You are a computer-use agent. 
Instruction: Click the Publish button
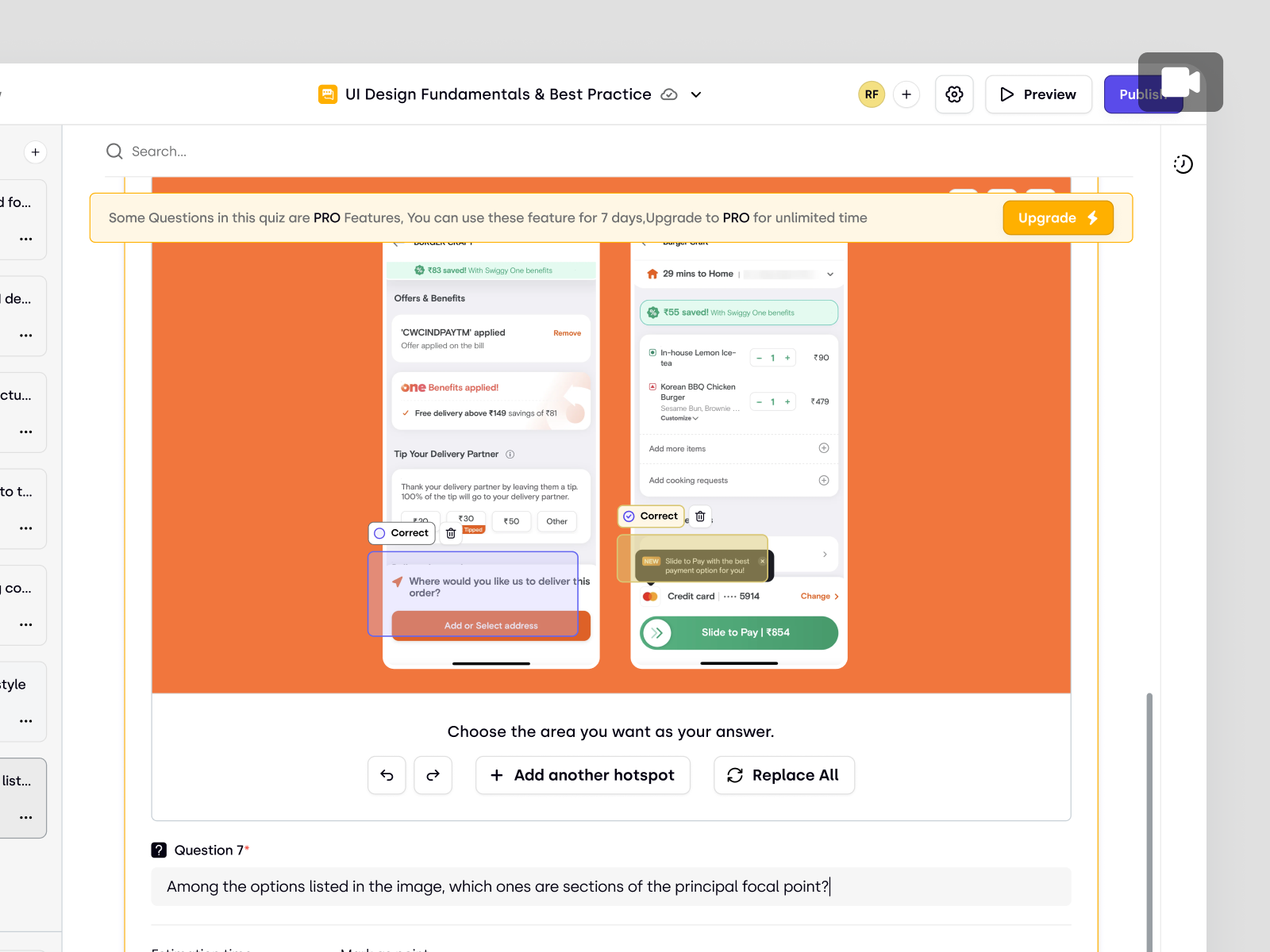[1143, 94]
